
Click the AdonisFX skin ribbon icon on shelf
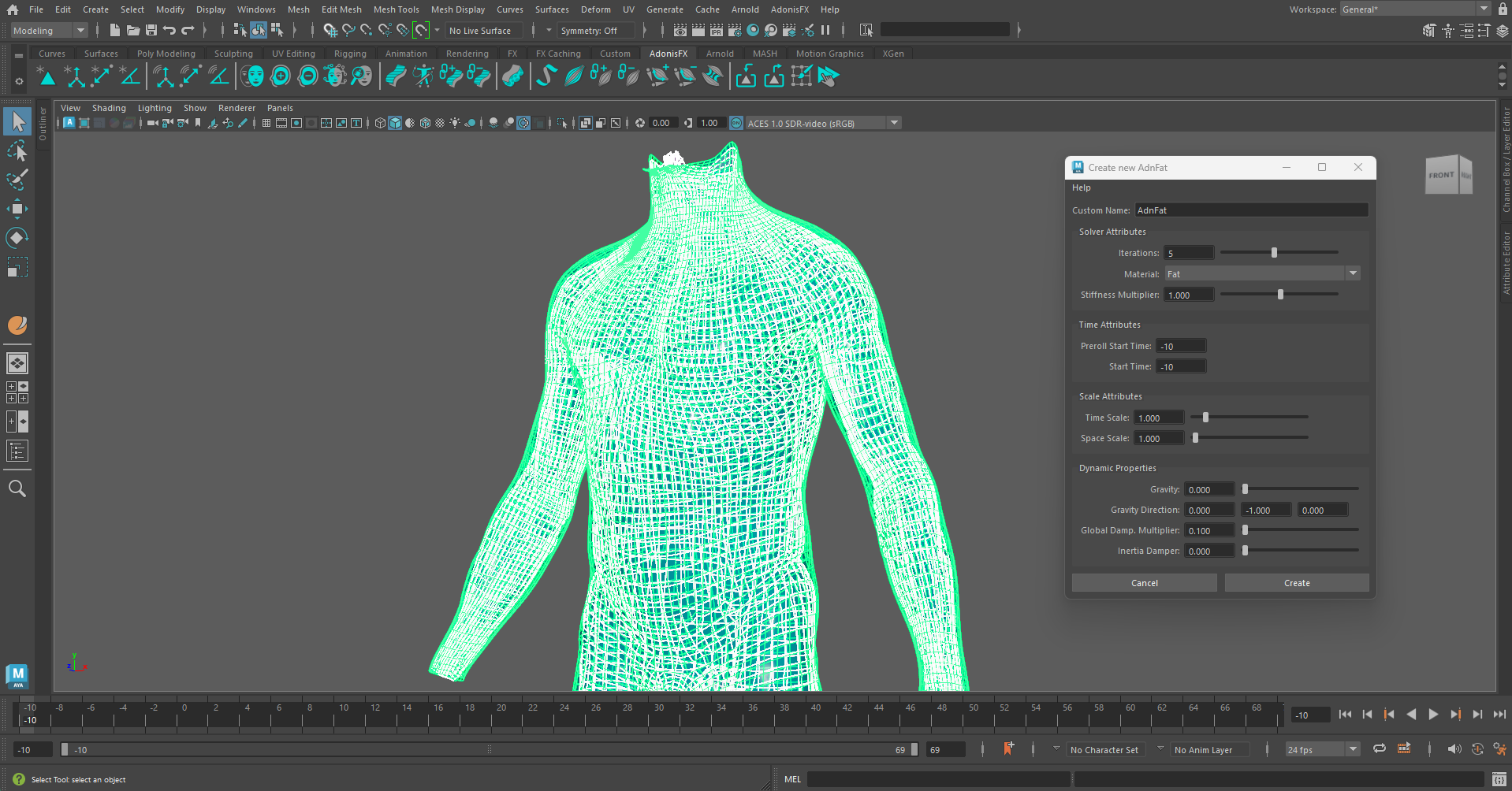tap(396, 76)
